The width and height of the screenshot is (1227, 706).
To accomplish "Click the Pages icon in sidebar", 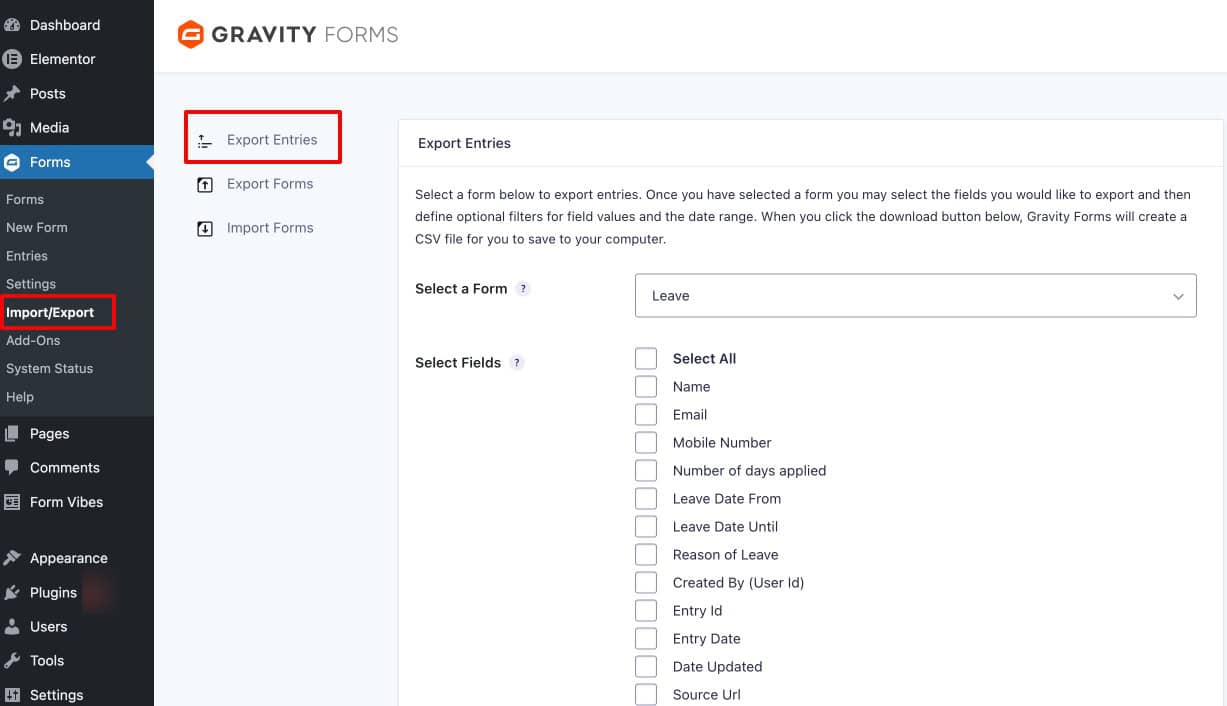I will 13,434.
